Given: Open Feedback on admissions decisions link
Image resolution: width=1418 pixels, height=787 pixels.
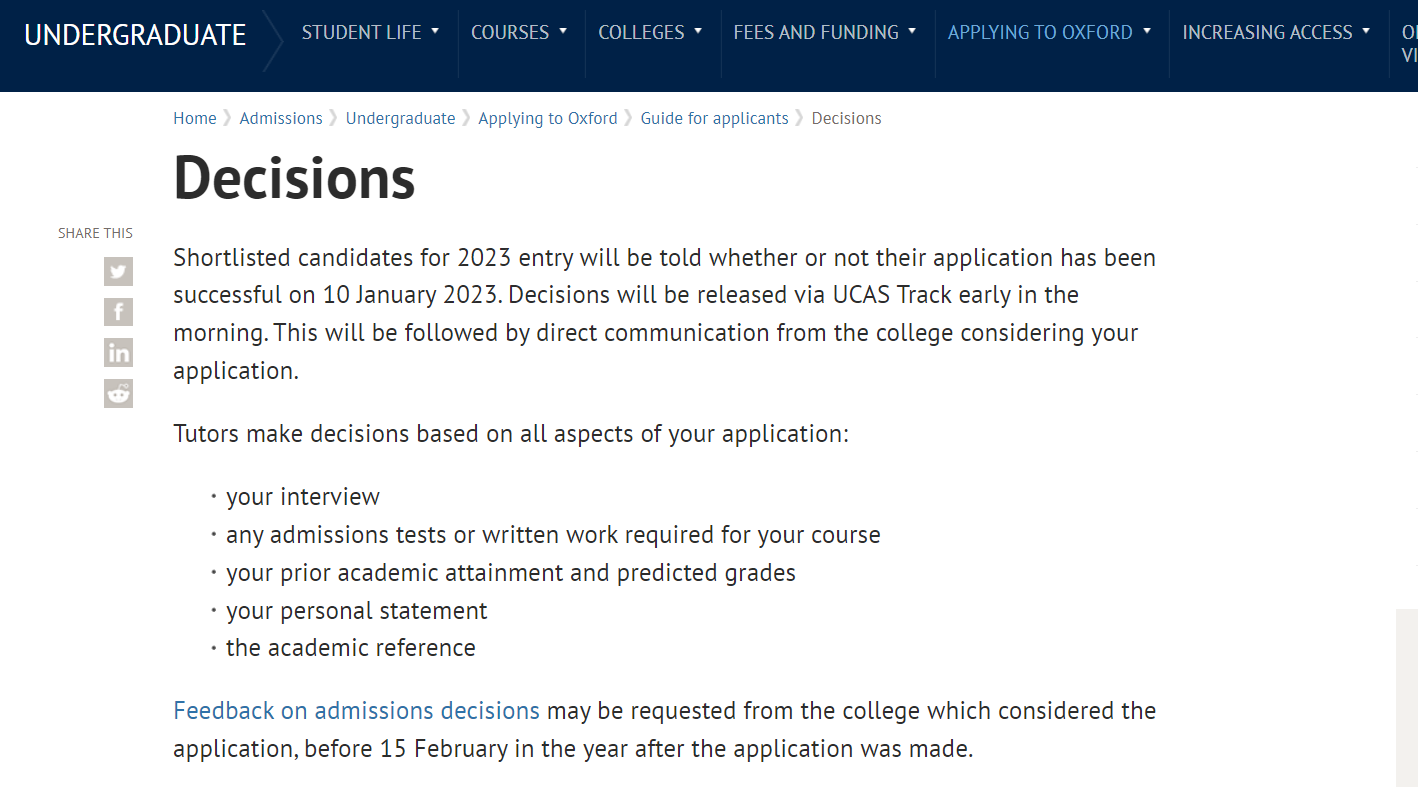Looking at the screenshot, I should (356, 711).
